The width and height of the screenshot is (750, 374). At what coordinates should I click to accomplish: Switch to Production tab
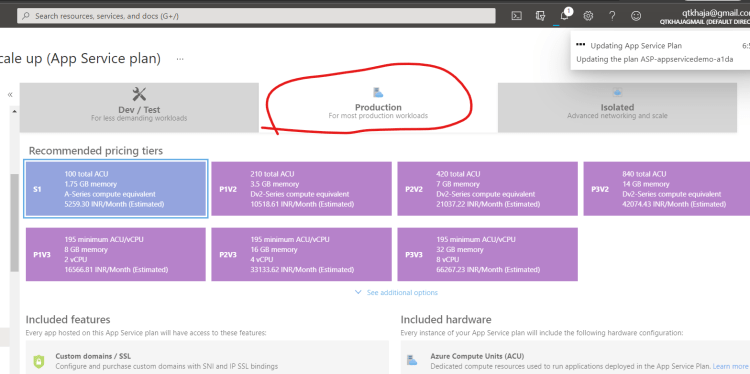378,107
